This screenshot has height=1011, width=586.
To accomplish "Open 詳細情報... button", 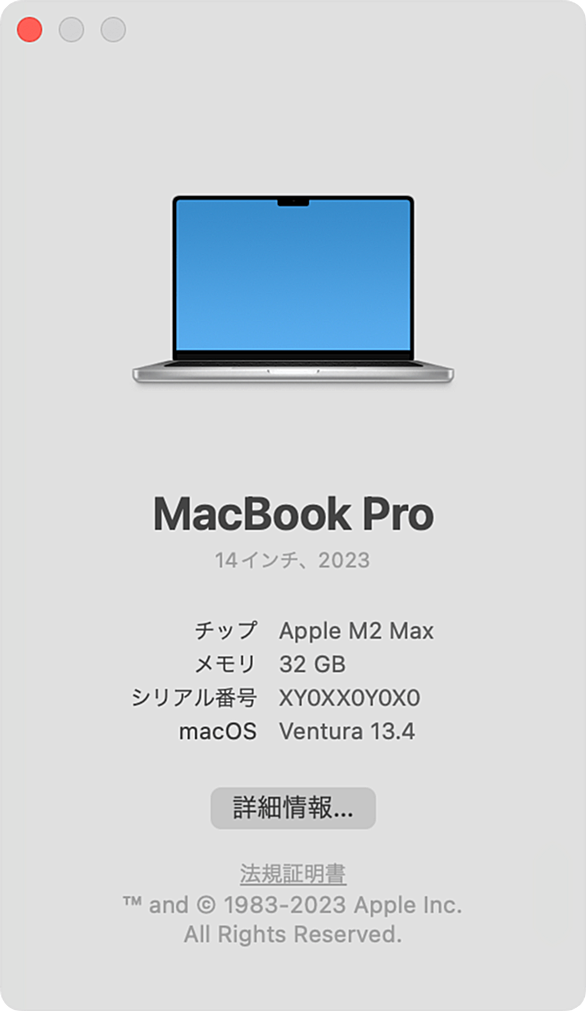I will (x=293, y=808).
